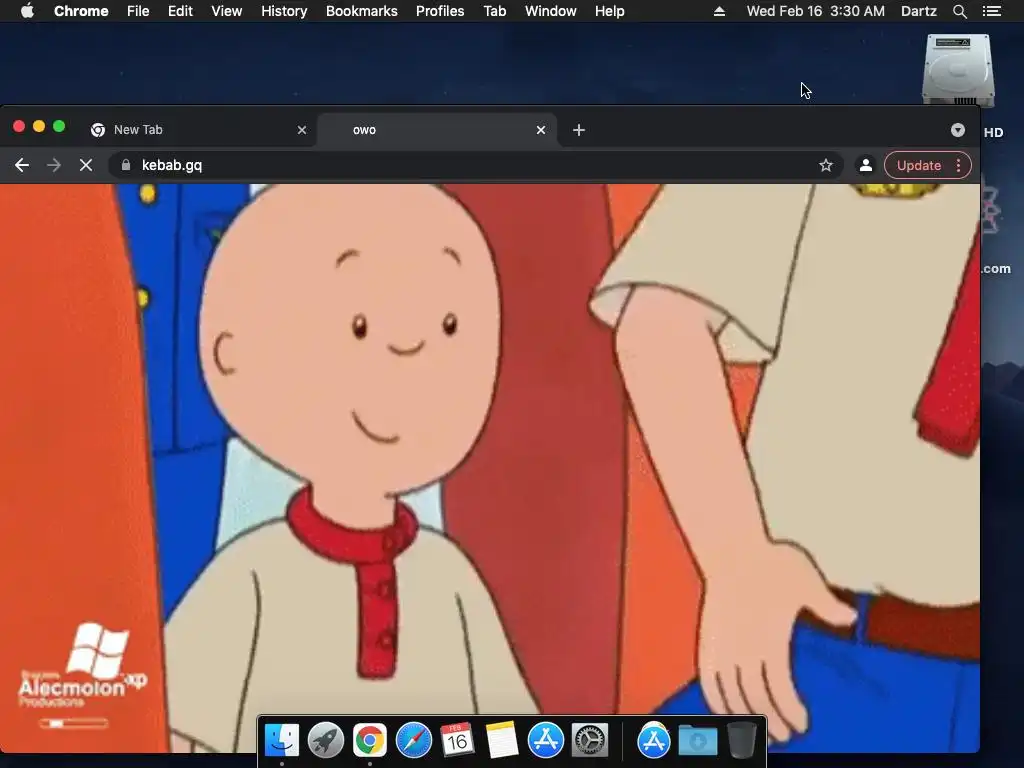Open the Trash in the Dock
Image resolution: width=1024 pixels, height=768 pixels.
tap(742, 741)
